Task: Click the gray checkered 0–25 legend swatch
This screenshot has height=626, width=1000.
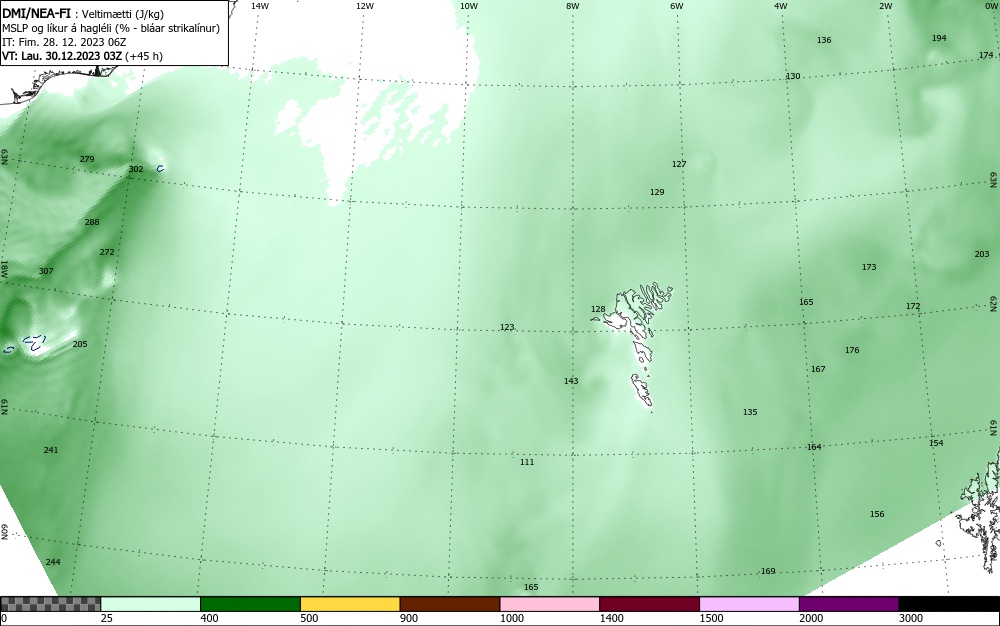Action: [50, 604]
